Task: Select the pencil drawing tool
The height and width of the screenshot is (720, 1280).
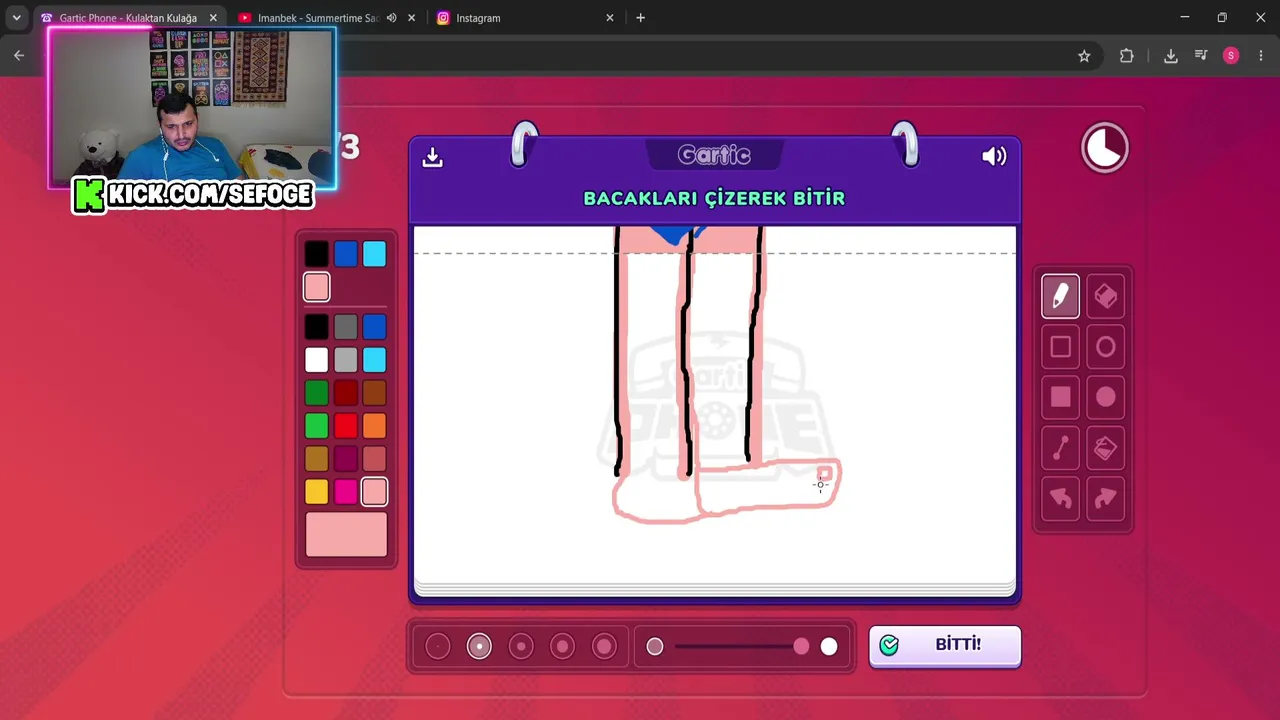Action: pos(1060,296)
